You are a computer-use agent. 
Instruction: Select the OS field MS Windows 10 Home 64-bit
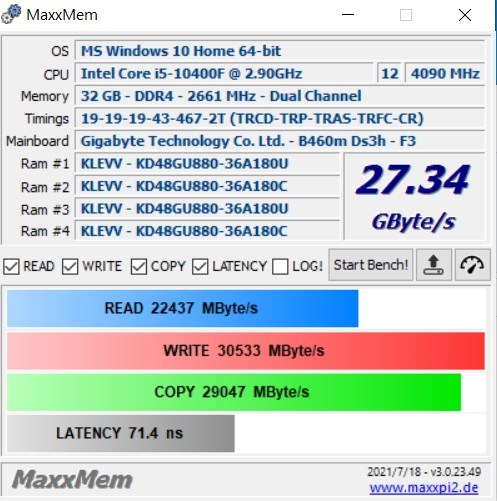point(280,51)
